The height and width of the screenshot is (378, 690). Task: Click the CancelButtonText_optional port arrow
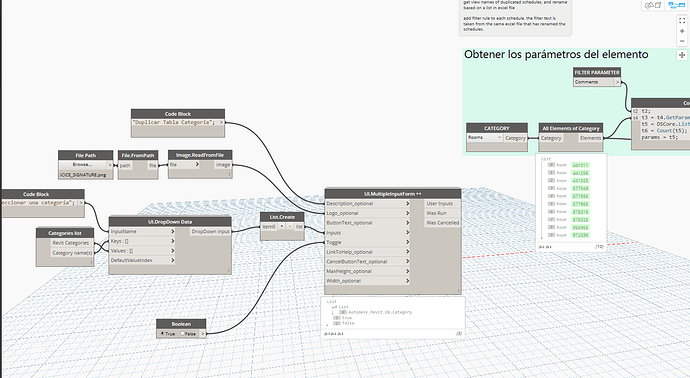pos(407,262)
